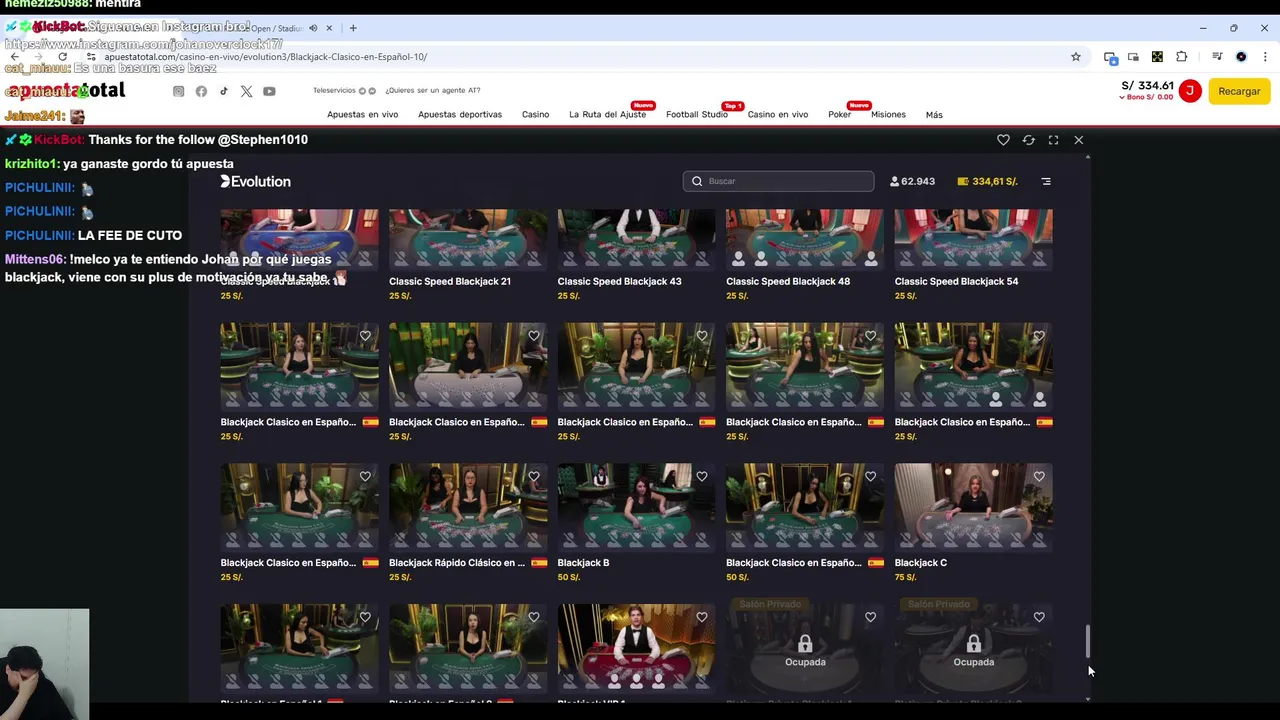The image size is (1280, 720).
Task: Select Football Studio in the nav bar
Action: coord(697,114)
